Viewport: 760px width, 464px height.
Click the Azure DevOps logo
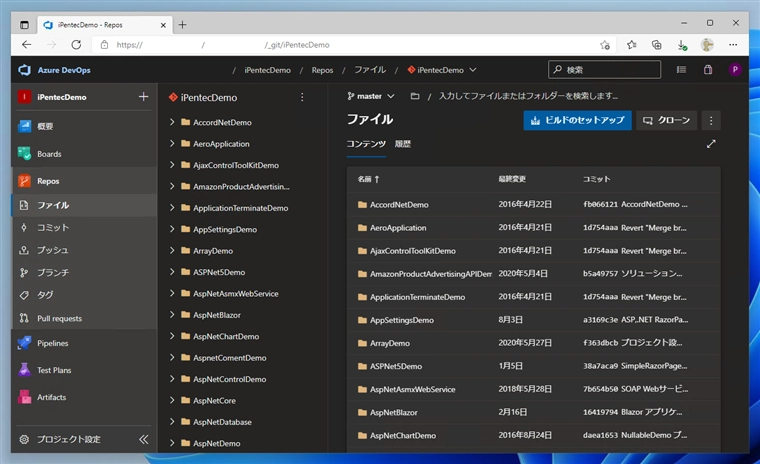[24, 70]
